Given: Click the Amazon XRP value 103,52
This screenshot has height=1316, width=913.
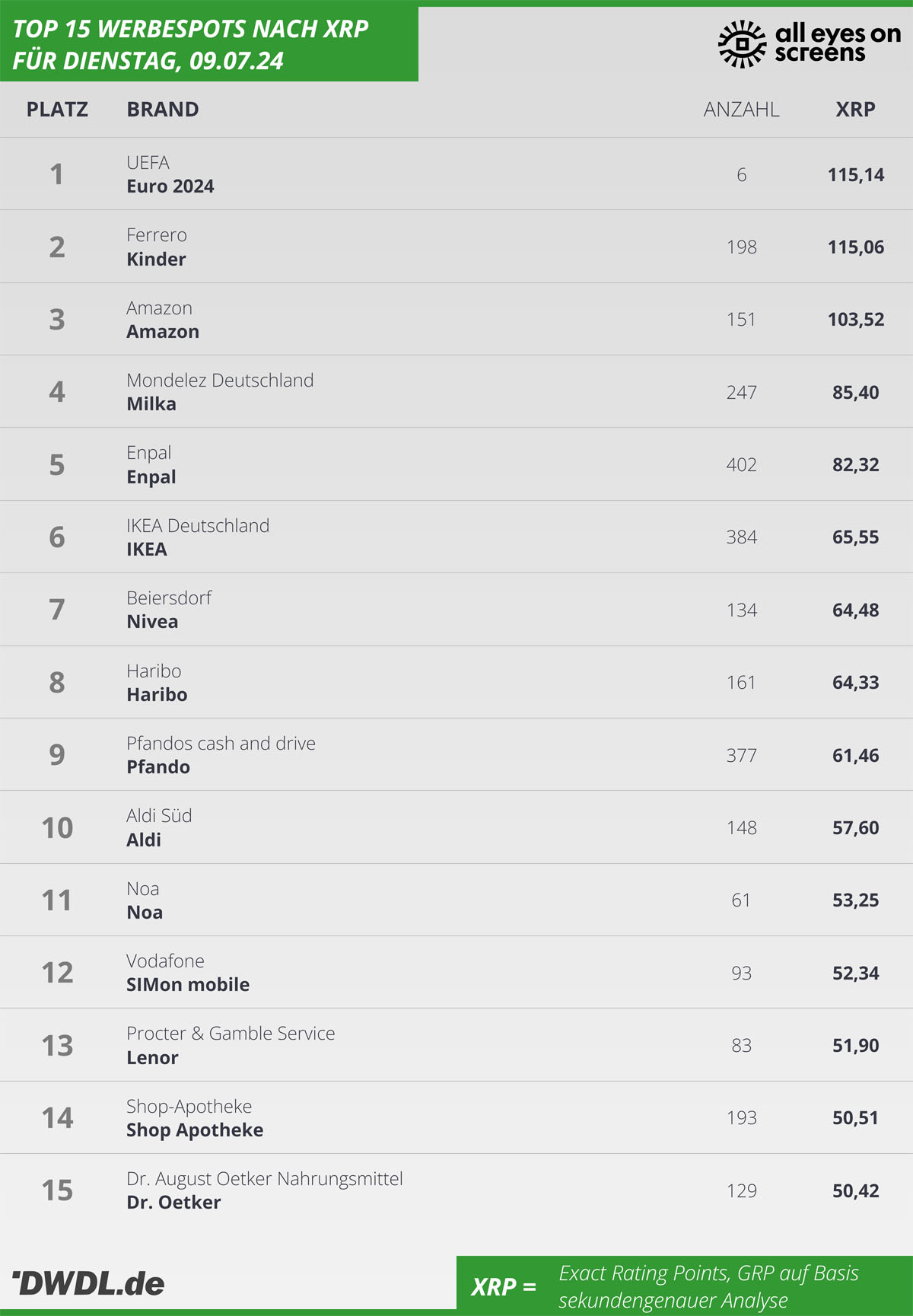Looking at the screenshot, I should [x=855, y=320].
